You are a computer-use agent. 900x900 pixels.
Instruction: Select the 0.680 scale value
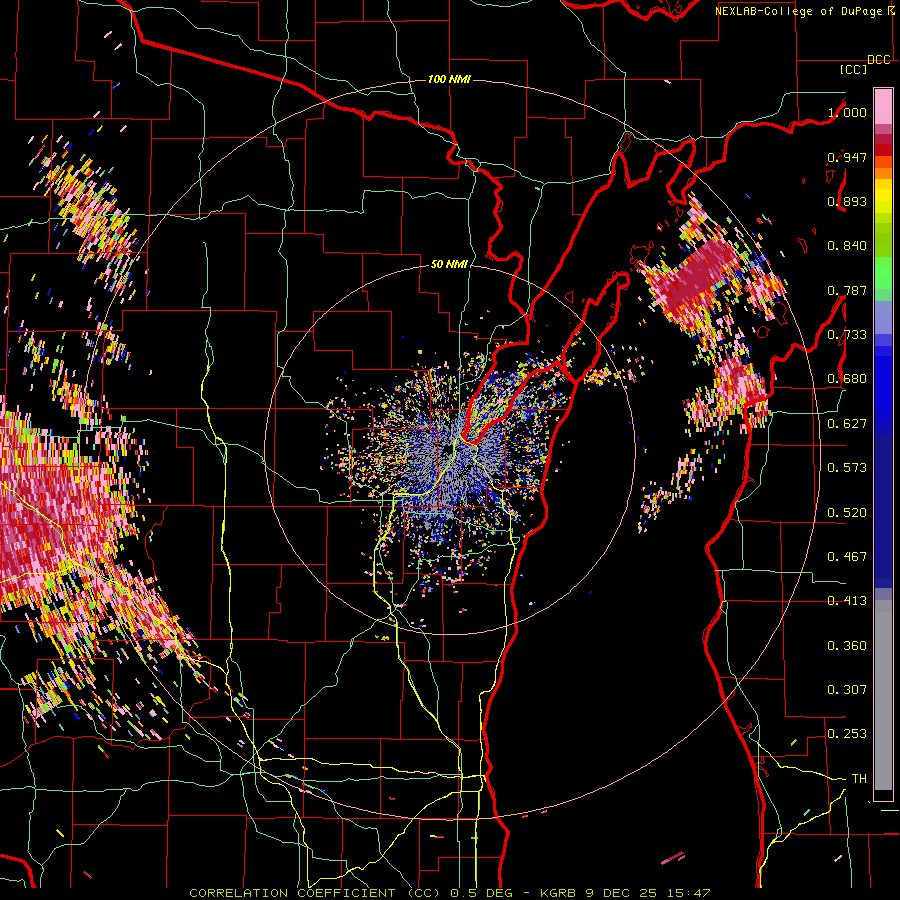pos(847,379)
